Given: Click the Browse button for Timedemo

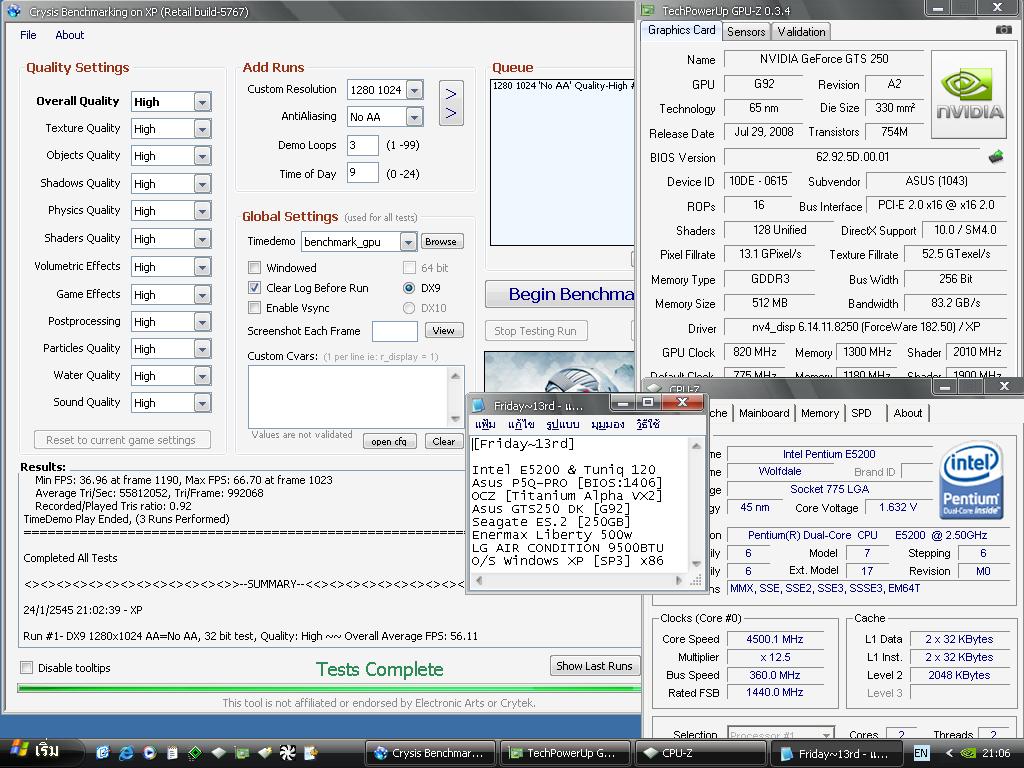Looking at the screenshot, I should coord(441,242).
